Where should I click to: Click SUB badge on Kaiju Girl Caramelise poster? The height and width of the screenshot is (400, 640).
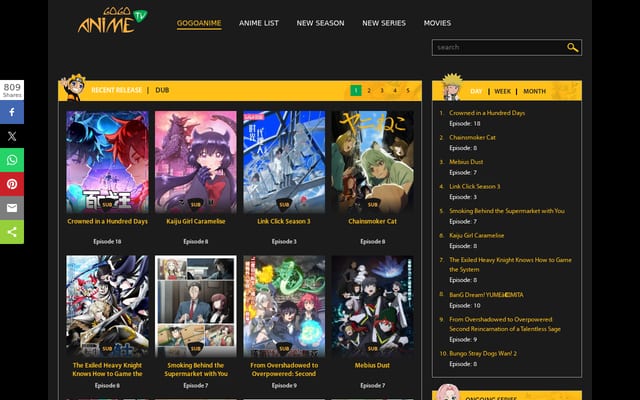[196, 204]
